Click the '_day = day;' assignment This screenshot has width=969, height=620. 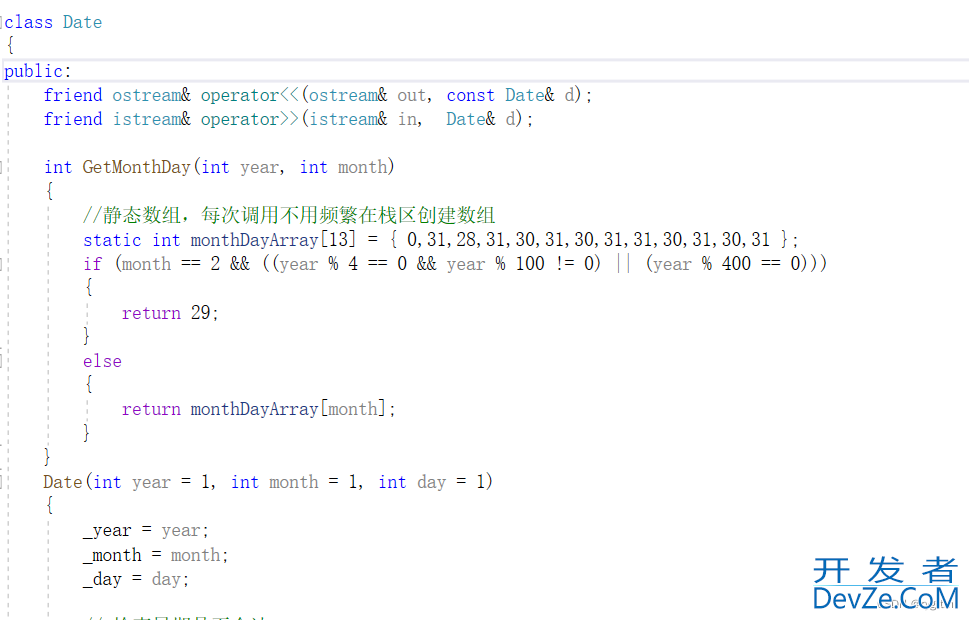point(136,579)
